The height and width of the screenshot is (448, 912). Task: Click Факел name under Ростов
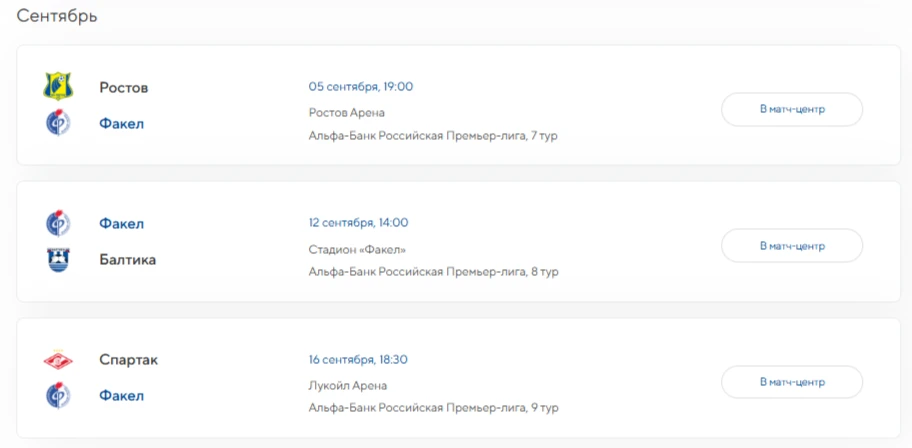(x=122, y=124)
